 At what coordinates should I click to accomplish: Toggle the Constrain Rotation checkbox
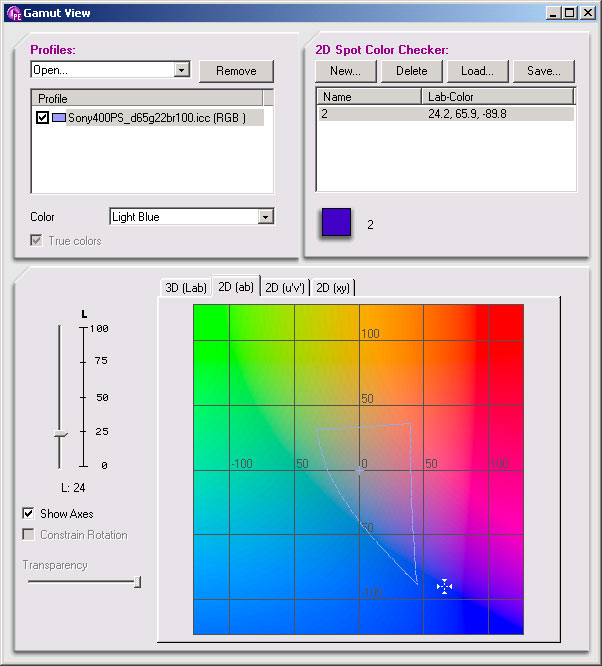coord(28,534)
